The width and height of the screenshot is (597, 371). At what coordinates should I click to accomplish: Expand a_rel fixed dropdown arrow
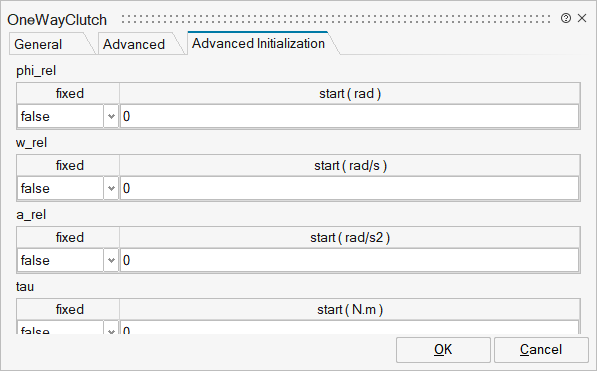pyautogui.click(x=111, y=260)
